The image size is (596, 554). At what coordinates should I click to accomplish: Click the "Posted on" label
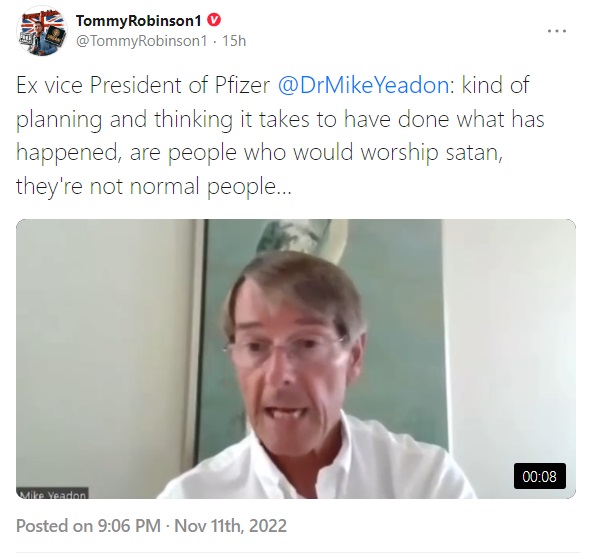click(x=54, y=526)
